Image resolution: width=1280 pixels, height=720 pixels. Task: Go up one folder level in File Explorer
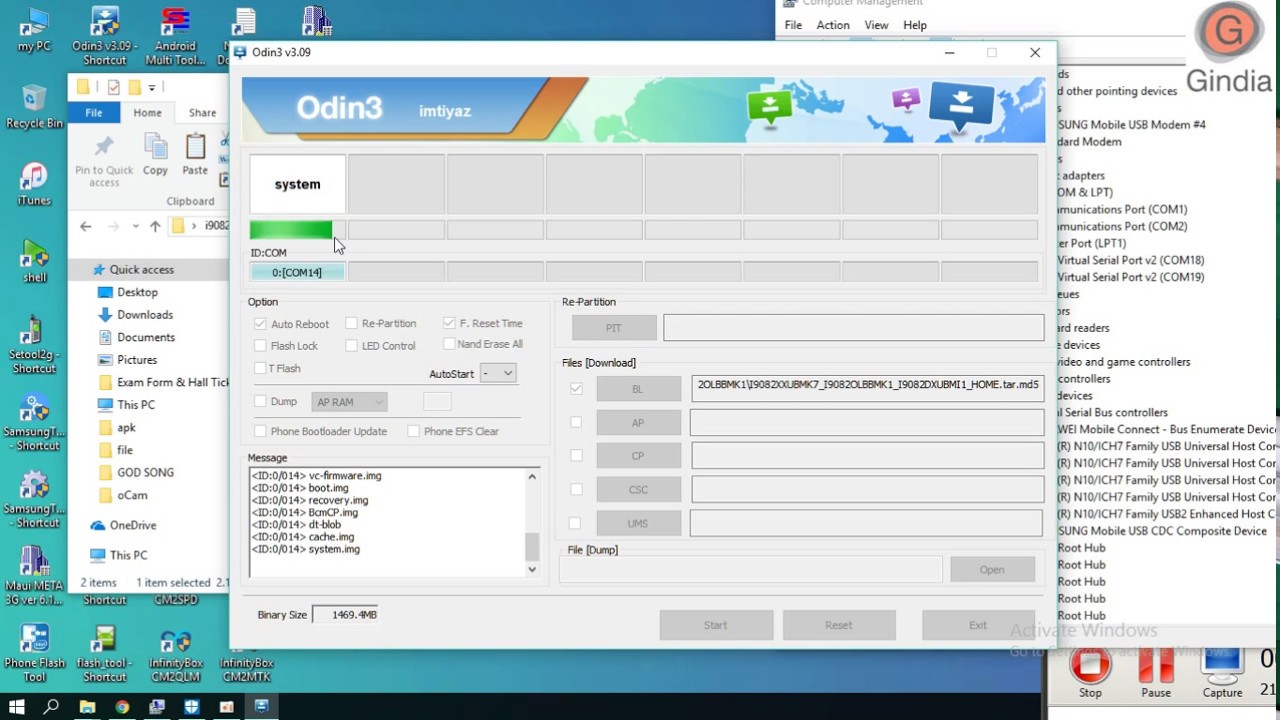(x=155, y=226)
